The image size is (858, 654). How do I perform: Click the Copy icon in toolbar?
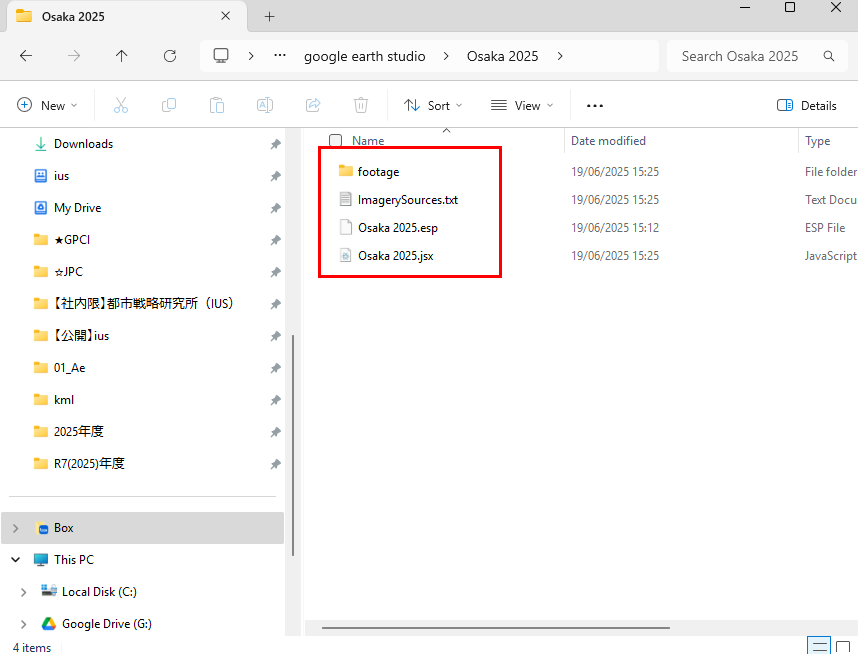coord(169,105)
